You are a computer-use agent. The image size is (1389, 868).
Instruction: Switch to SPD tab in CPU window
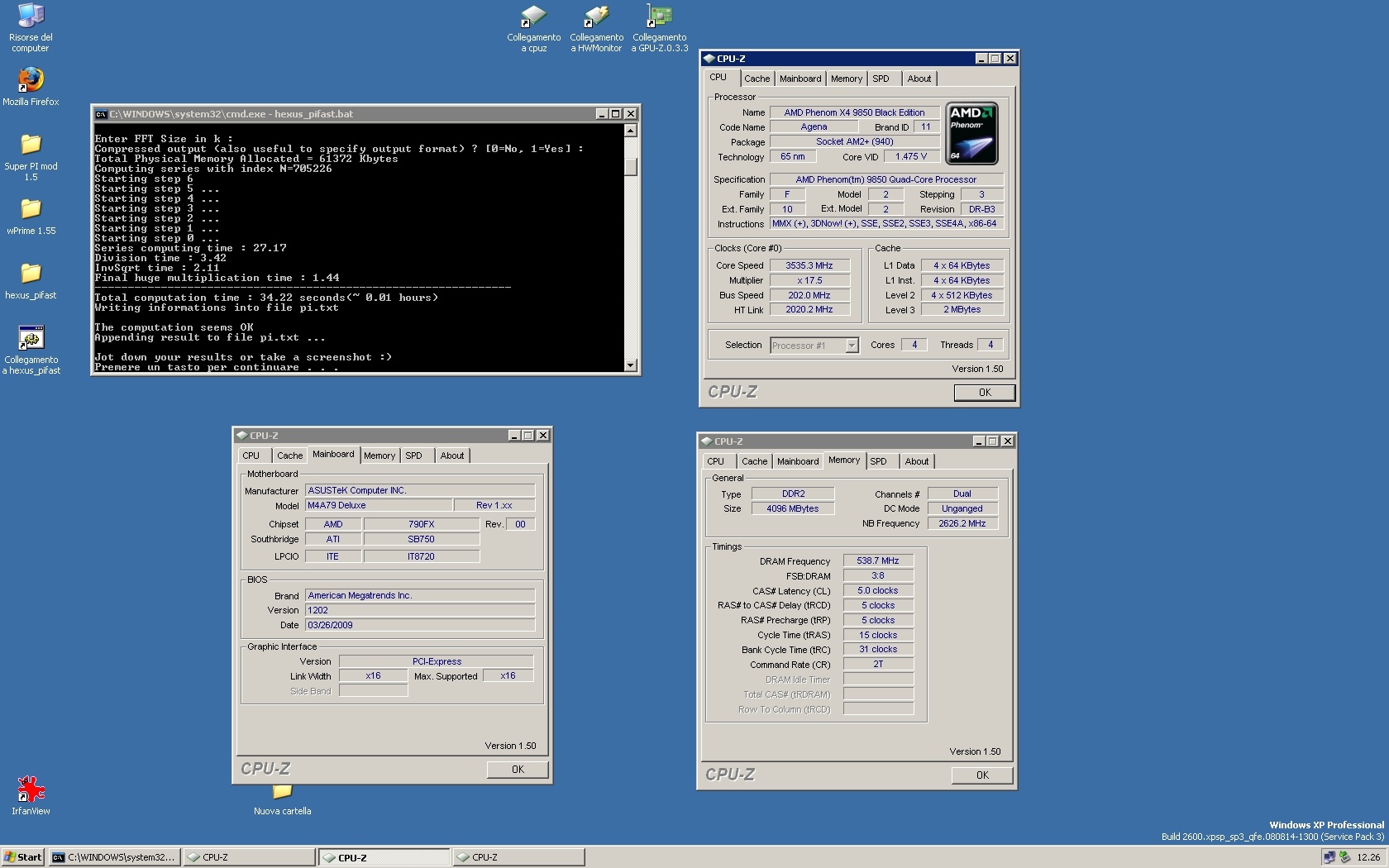[x=881, y=79]
